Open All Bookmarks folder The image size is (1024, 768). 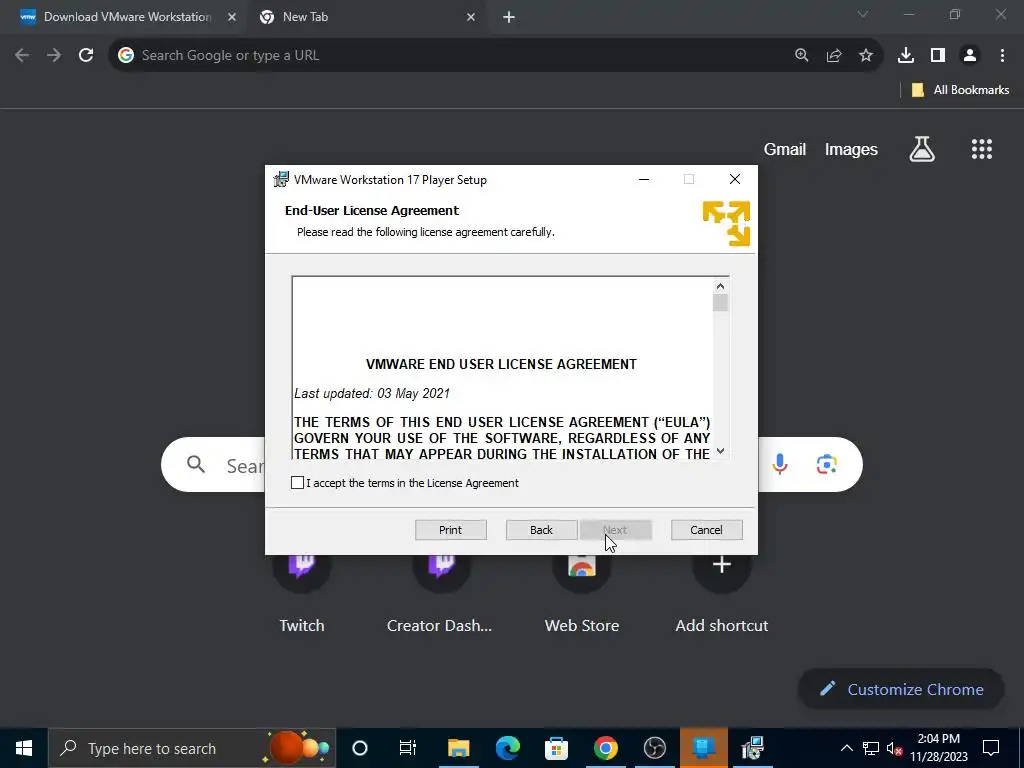(960, 89)
